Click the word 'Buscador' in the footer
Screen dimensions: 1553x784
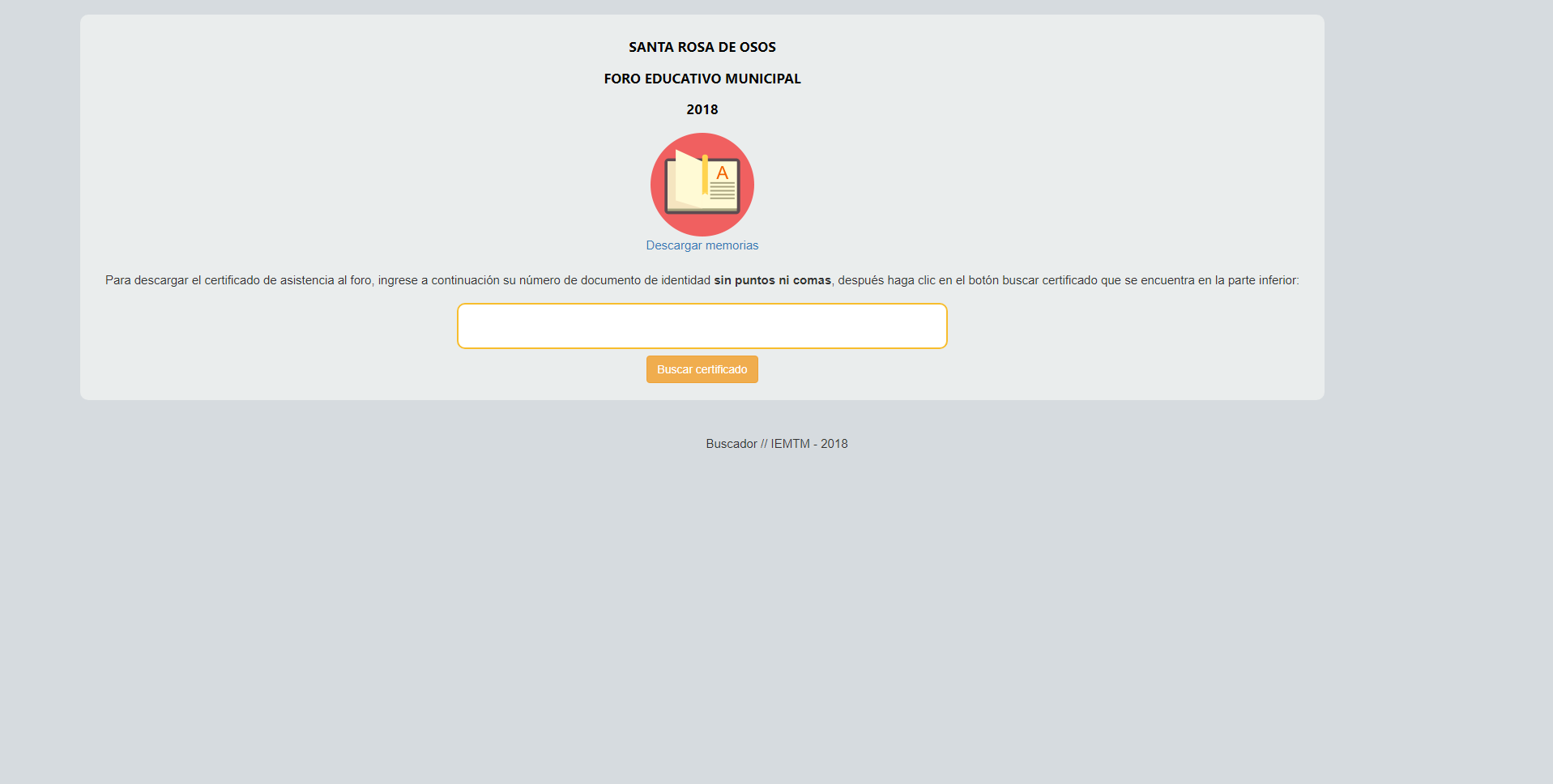731,444
